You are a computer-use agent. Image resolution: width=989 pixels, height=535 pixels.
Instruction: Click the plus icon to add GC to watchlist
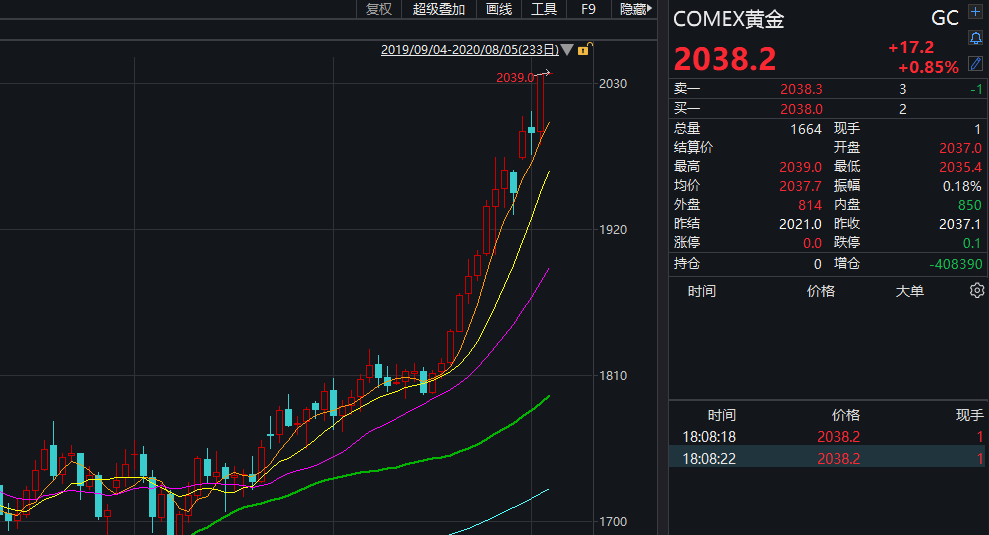975,12
